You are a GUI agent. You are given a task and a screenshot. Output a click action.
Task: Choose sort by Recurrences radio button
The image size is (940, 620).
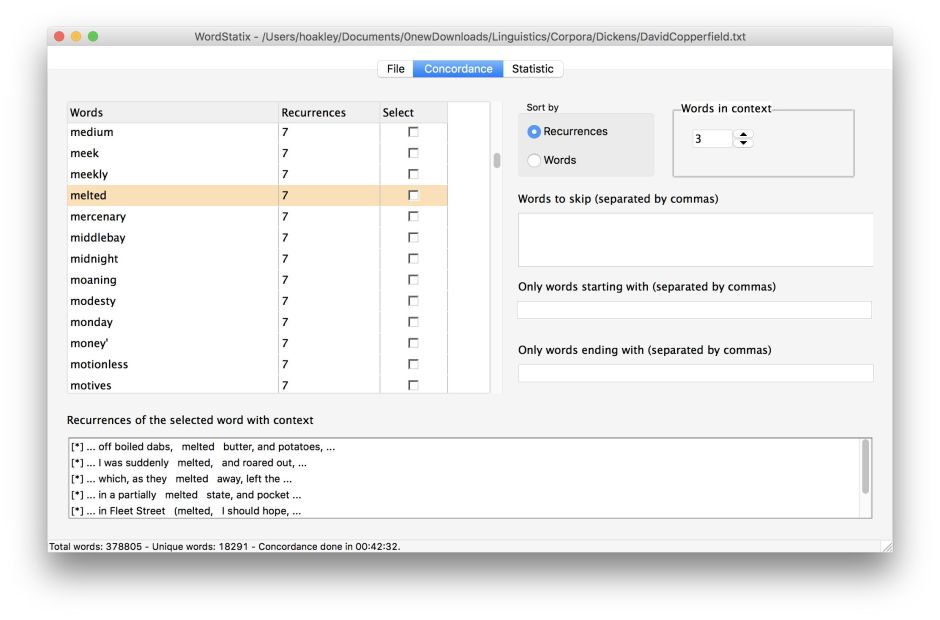coord(534,132)
